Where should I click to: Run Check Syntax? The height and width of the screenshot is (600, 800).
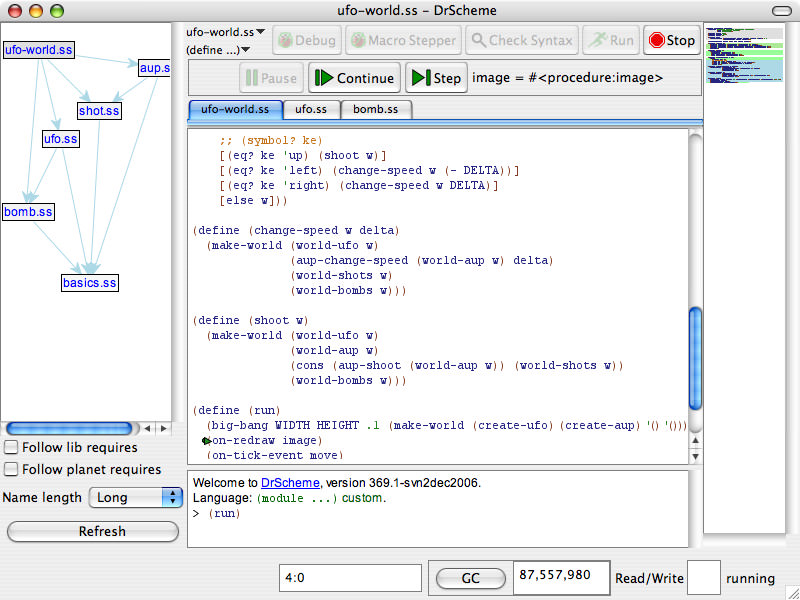pos(522,40)
